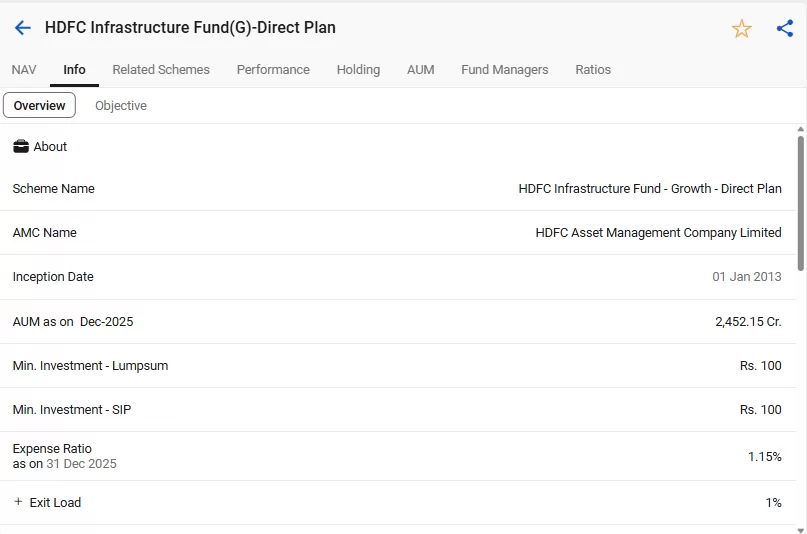
Task: Select the Info tab
Action: [74, 69]
